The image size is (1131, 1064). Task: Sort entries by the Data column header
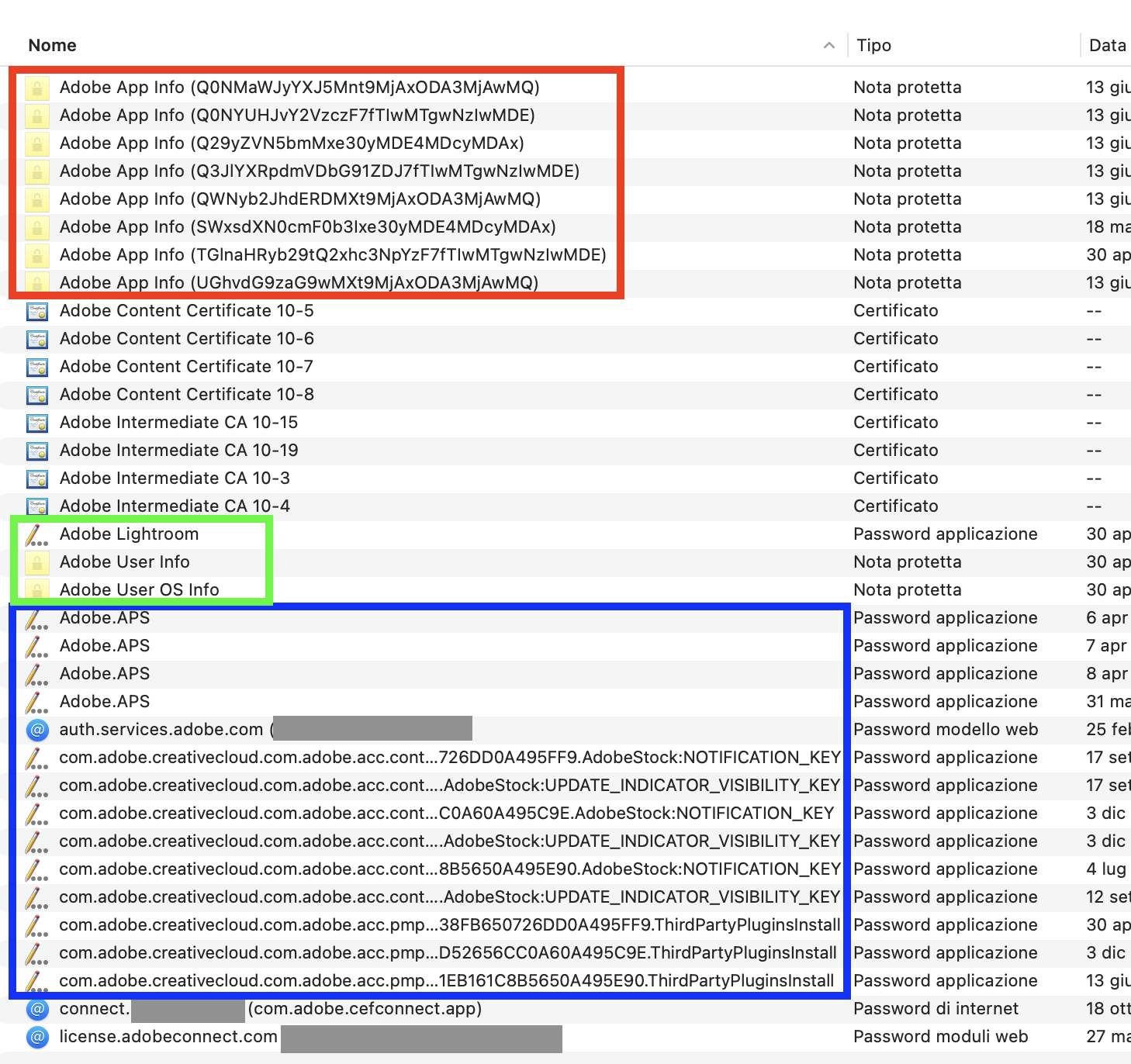[x=1107, y=45]
